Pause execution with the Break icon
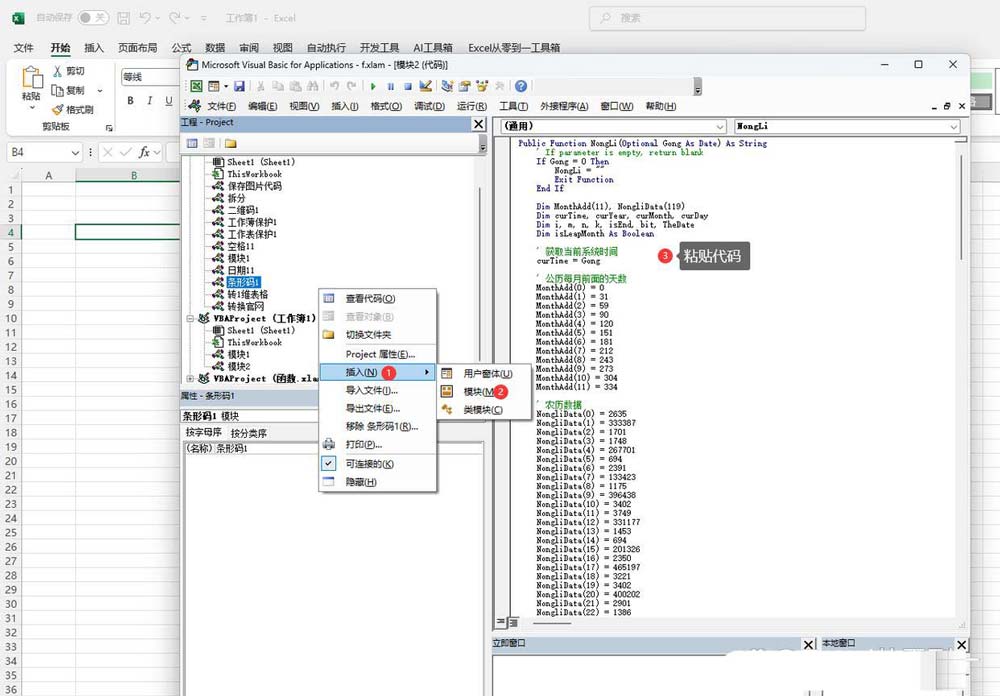 pos(390,86)
